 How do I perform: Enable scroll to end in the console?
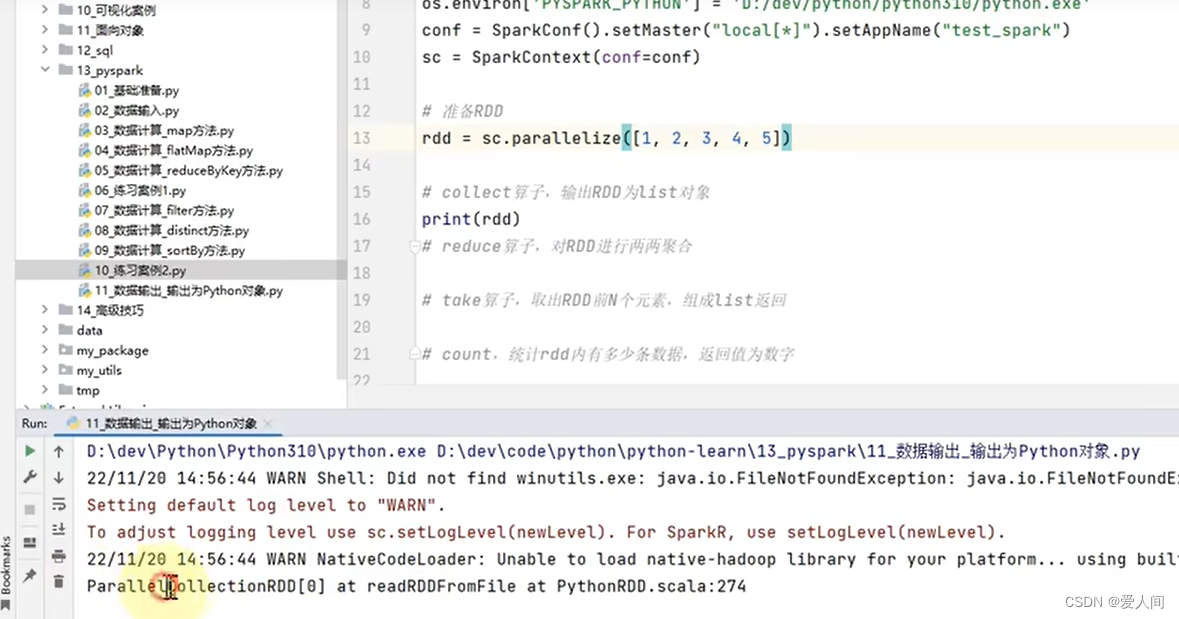(x=58, y=529)
